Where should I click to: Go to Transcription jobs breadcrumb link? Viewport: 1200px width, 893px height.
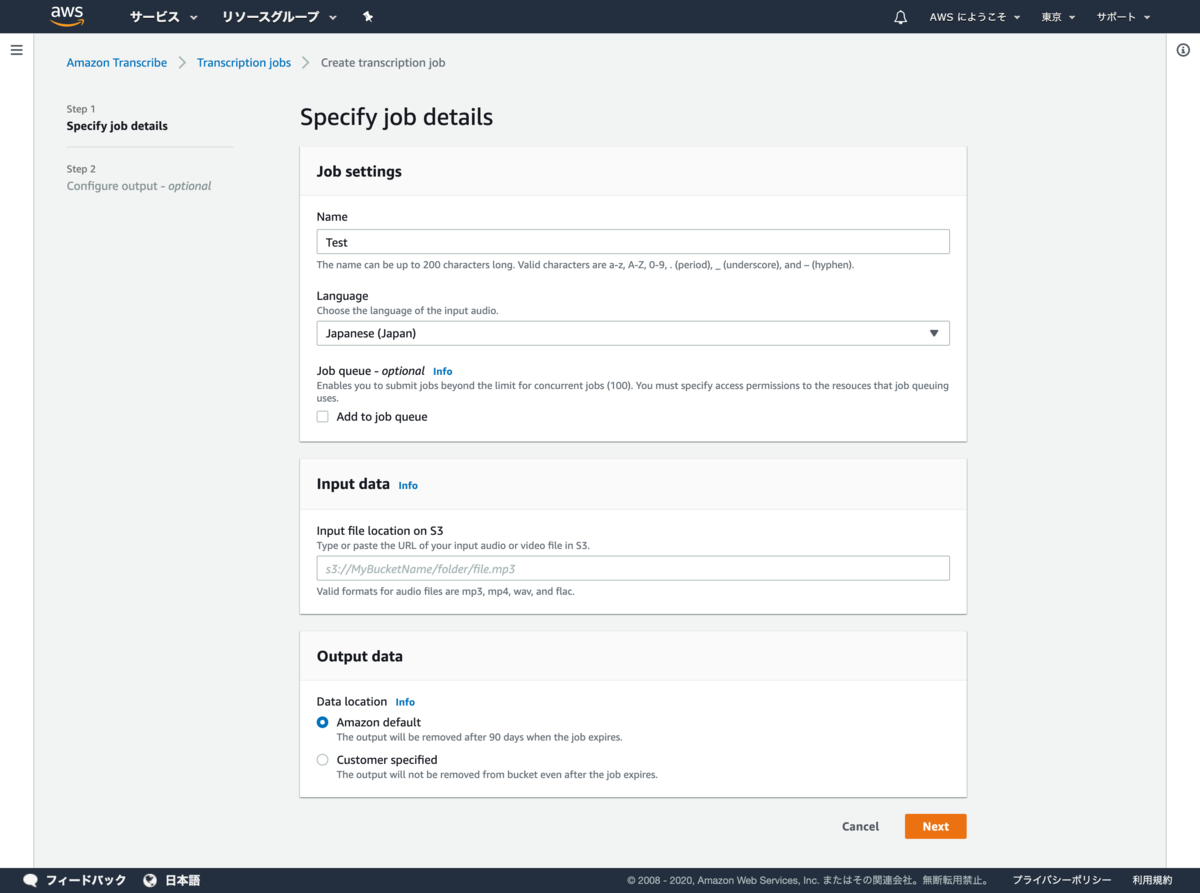[244, 62]
